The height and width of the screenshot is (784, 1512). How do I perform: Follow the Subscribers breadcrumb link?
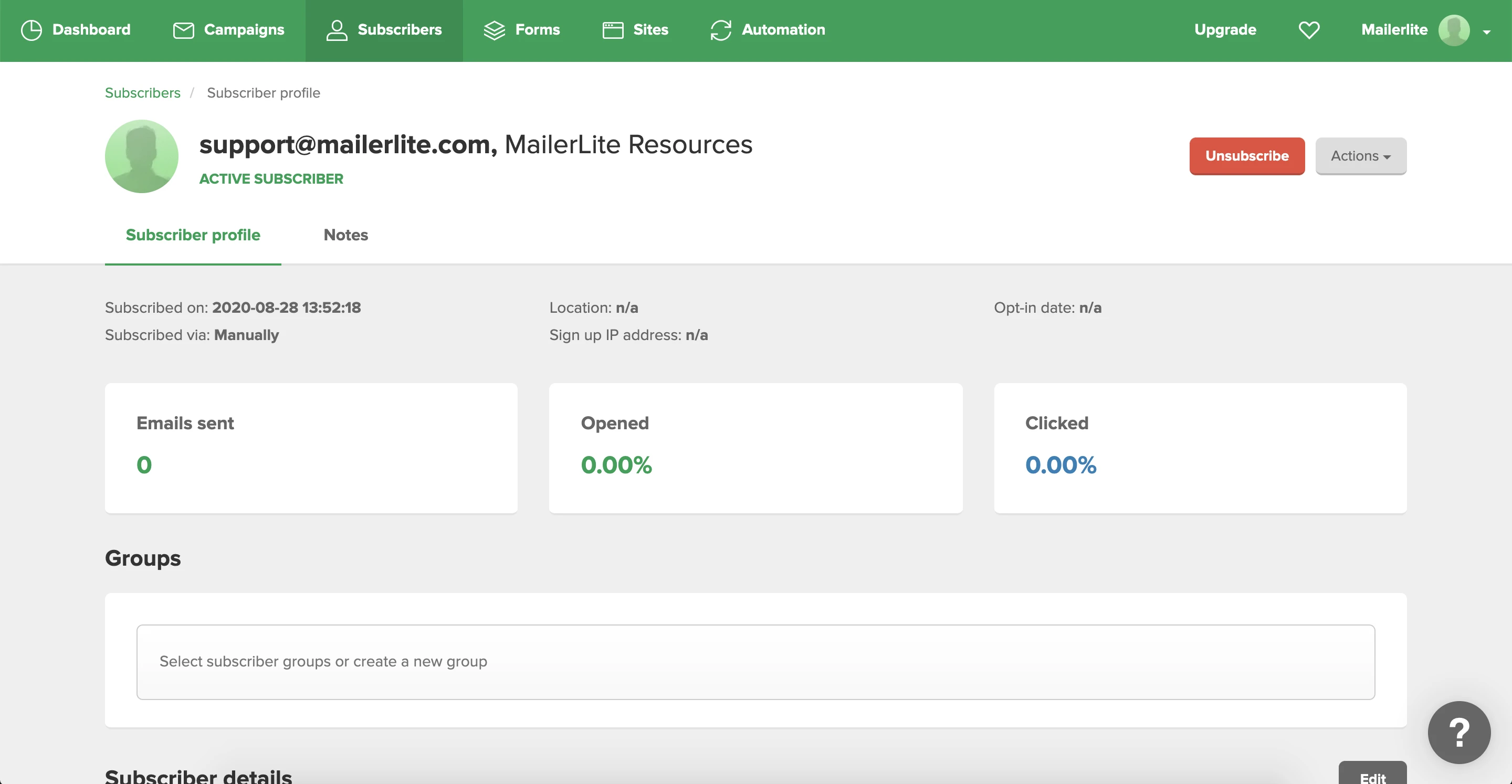coord(143,93)
